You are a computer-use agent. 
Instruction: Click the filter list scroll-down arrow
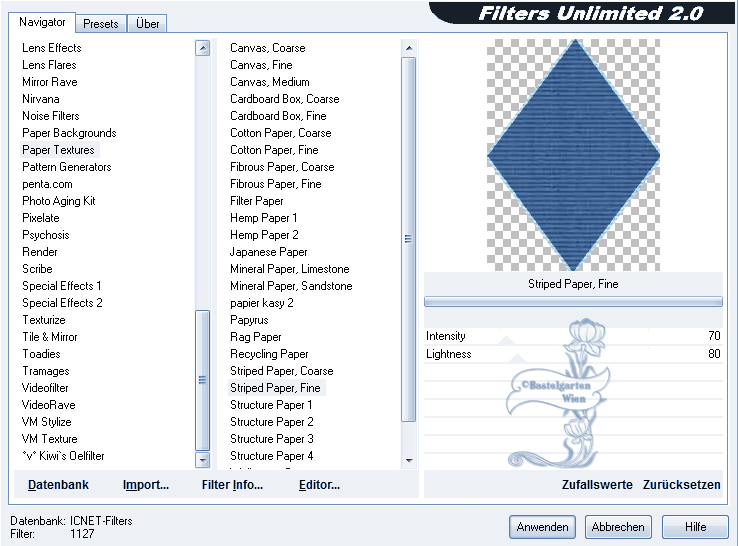coord(409,460)
